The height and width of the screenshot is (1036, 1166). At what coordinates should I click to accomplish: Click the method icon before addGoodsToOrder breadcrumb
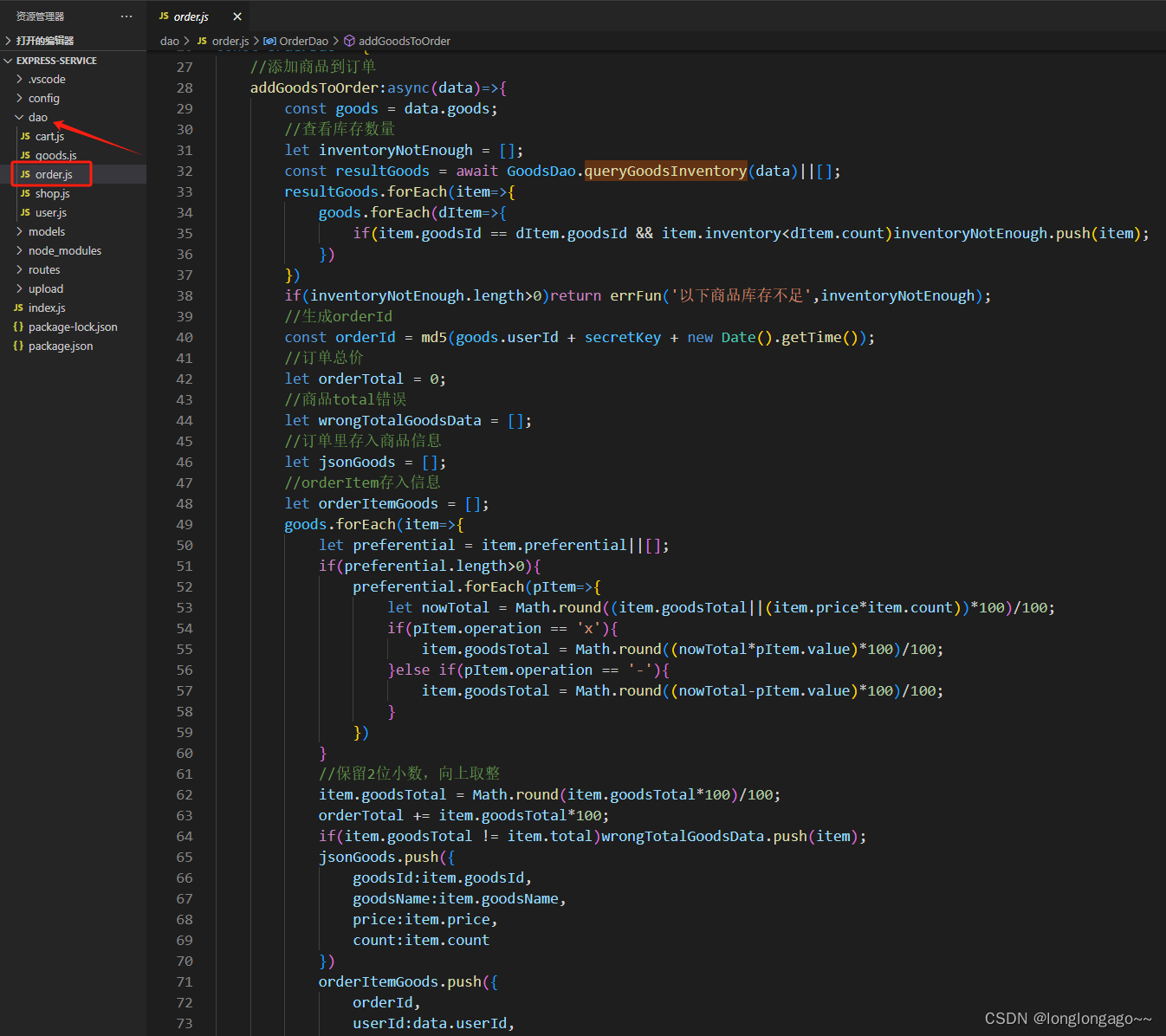point(350,41)
